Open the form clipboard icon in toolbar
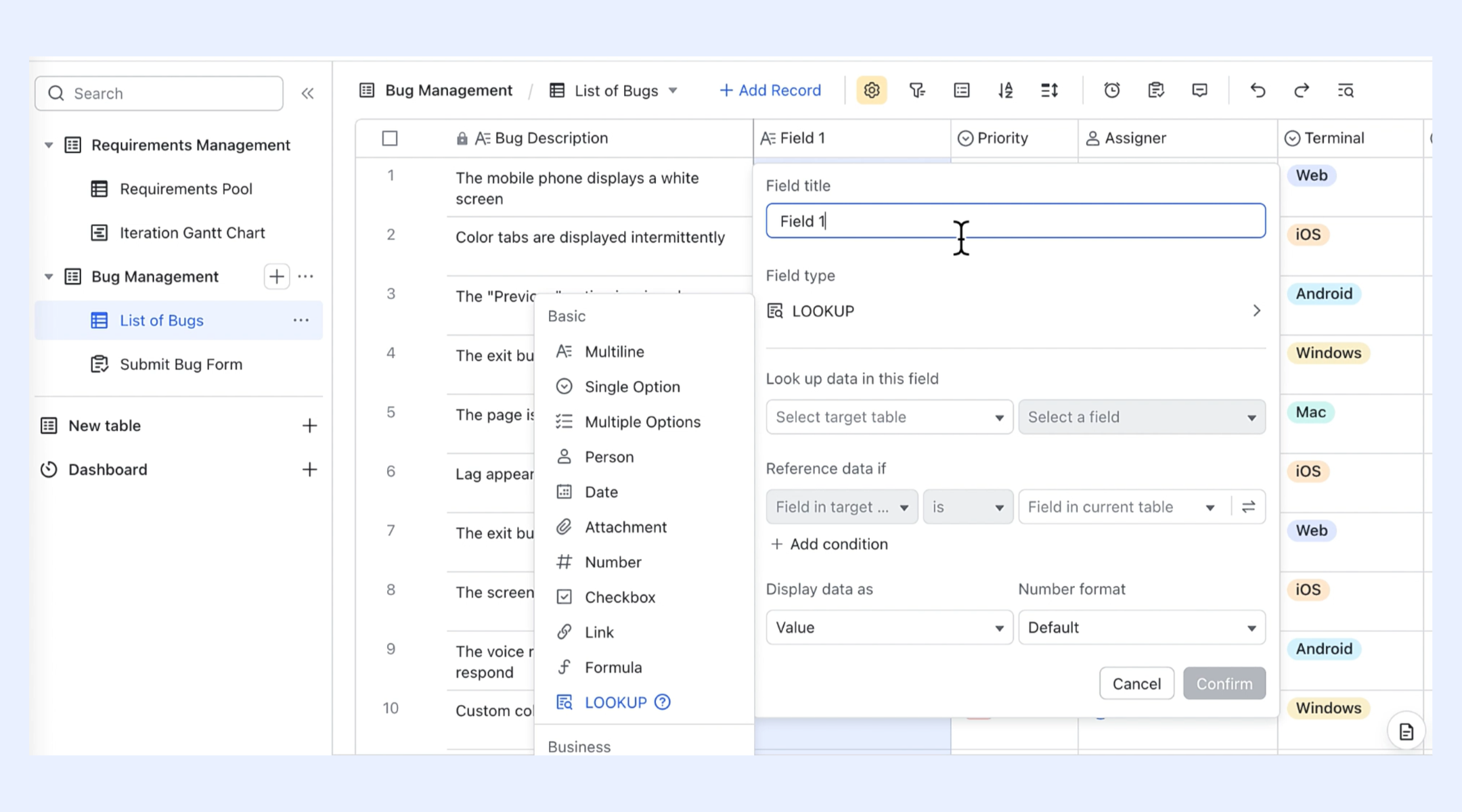Image resolution: width=1462 pixels, height=812 pixels. [1156, 90]
